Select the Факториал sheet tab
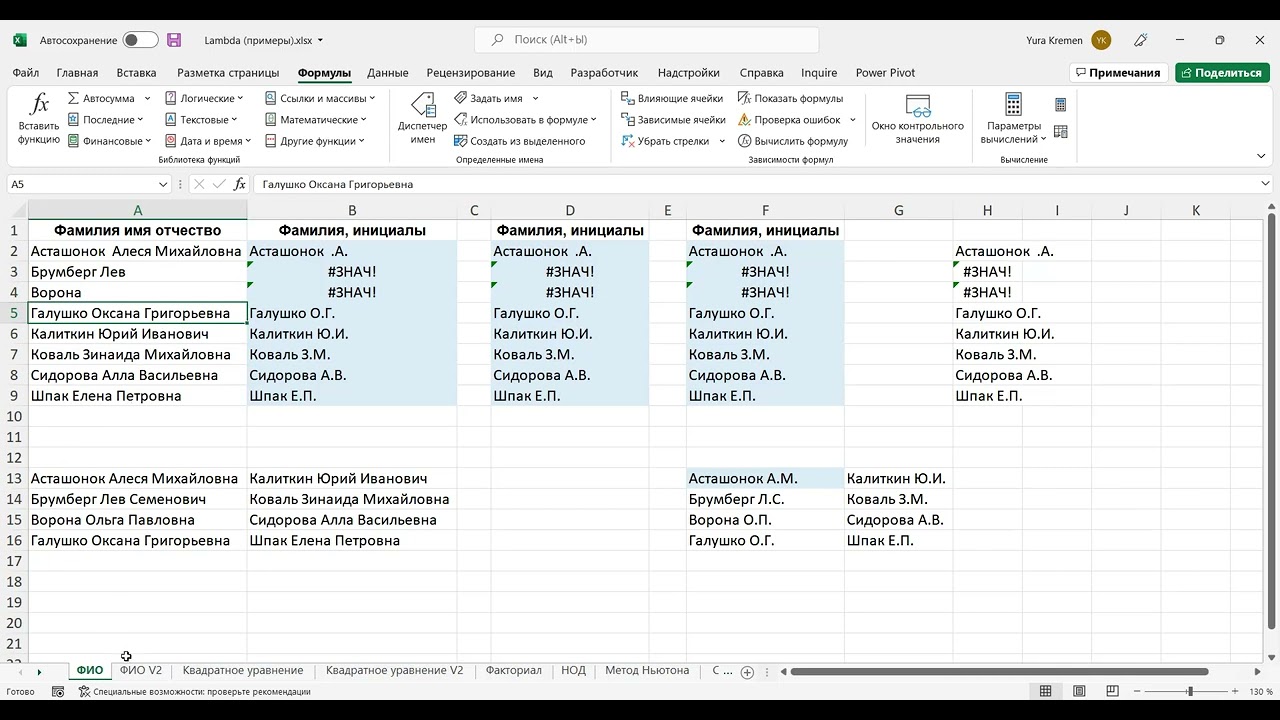The width and height of the screenshot is (1280, 720). pyautogui.click(x=513, y=670)
